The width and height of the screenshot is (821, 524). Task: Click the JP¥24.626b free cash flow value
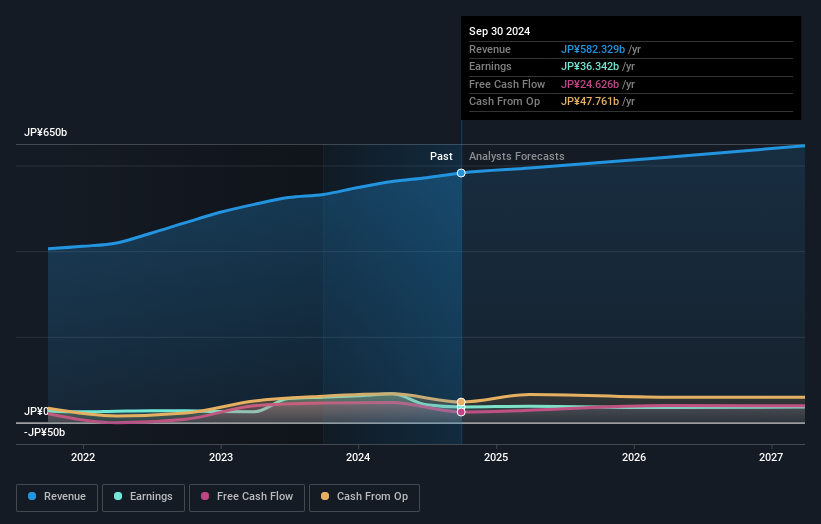590,84
